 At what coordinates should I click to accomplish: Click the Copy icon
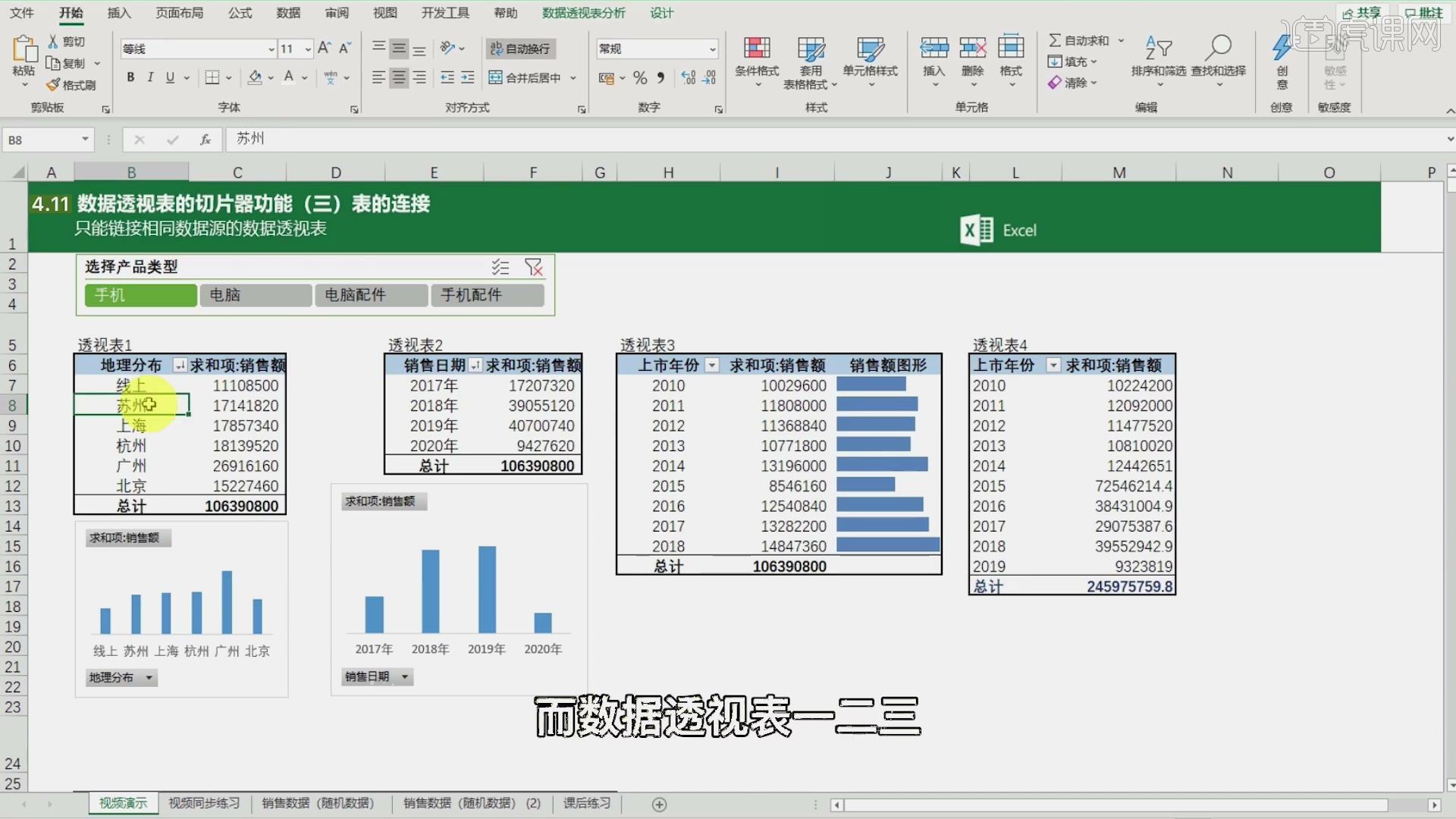click(x=53, y=63)
